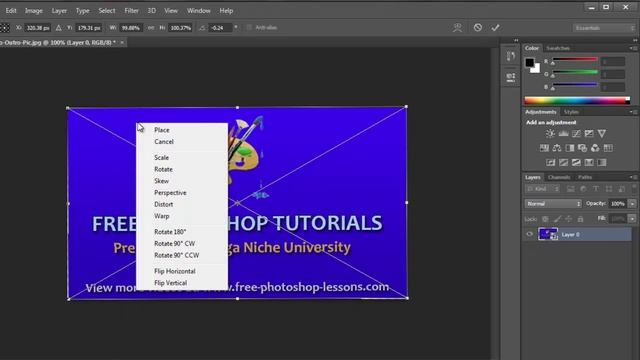Open the Opacity slider arrow
640x360 pixels.
tap(632, 204)
